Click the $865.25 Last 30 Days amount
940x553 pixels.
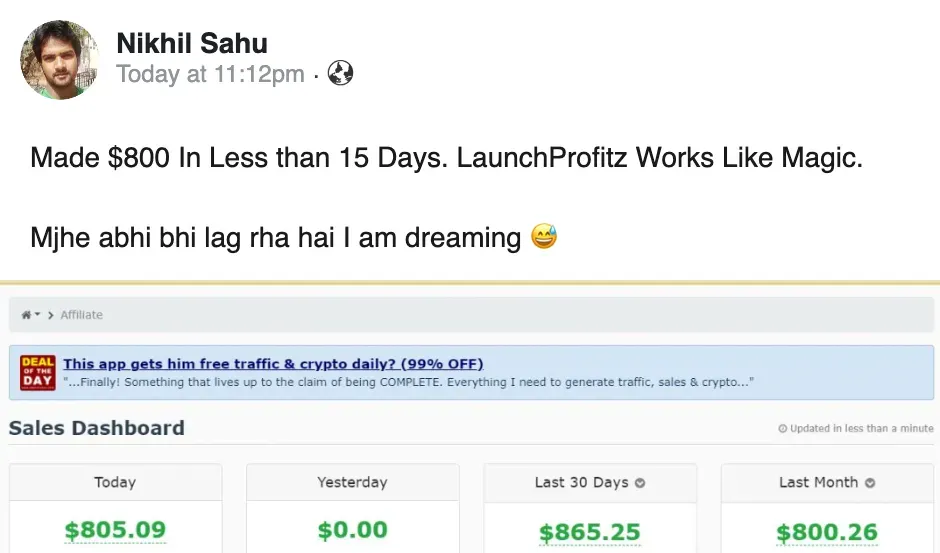(590, 532)
